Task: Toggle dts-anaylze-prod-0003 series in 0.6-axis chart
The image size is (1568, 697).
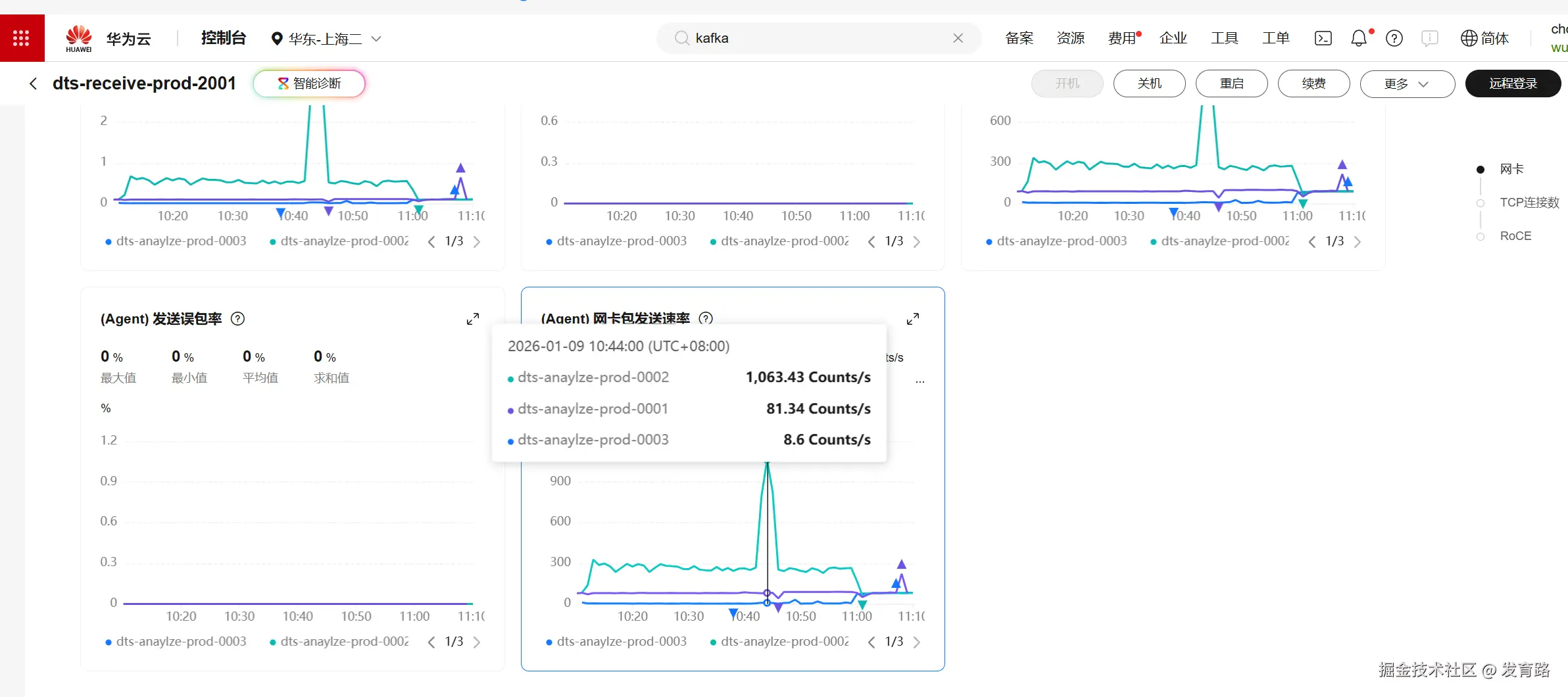Action: click(x=616, y=241)
